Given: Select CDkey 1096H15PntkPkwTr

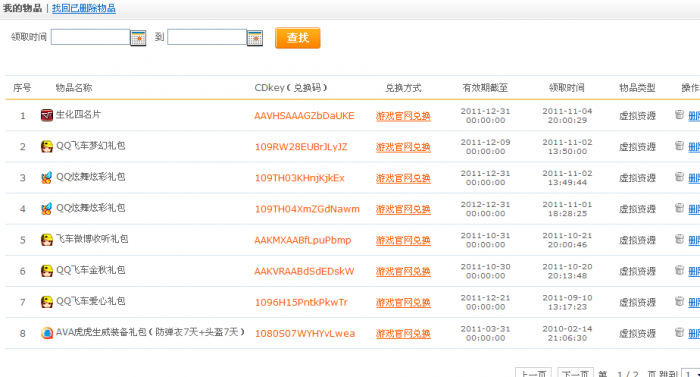Looking at the screenshot, I should (301, 302).
